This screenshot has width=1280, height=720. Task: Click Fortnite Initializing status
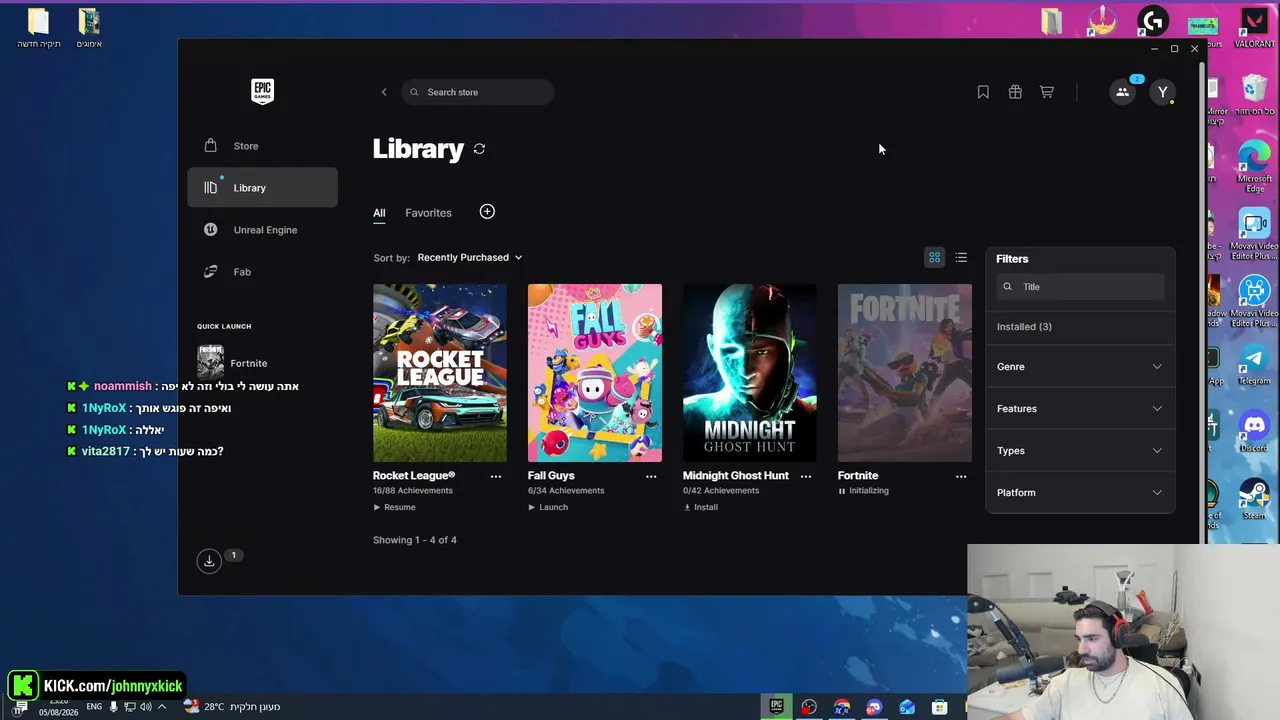point(864,491)
